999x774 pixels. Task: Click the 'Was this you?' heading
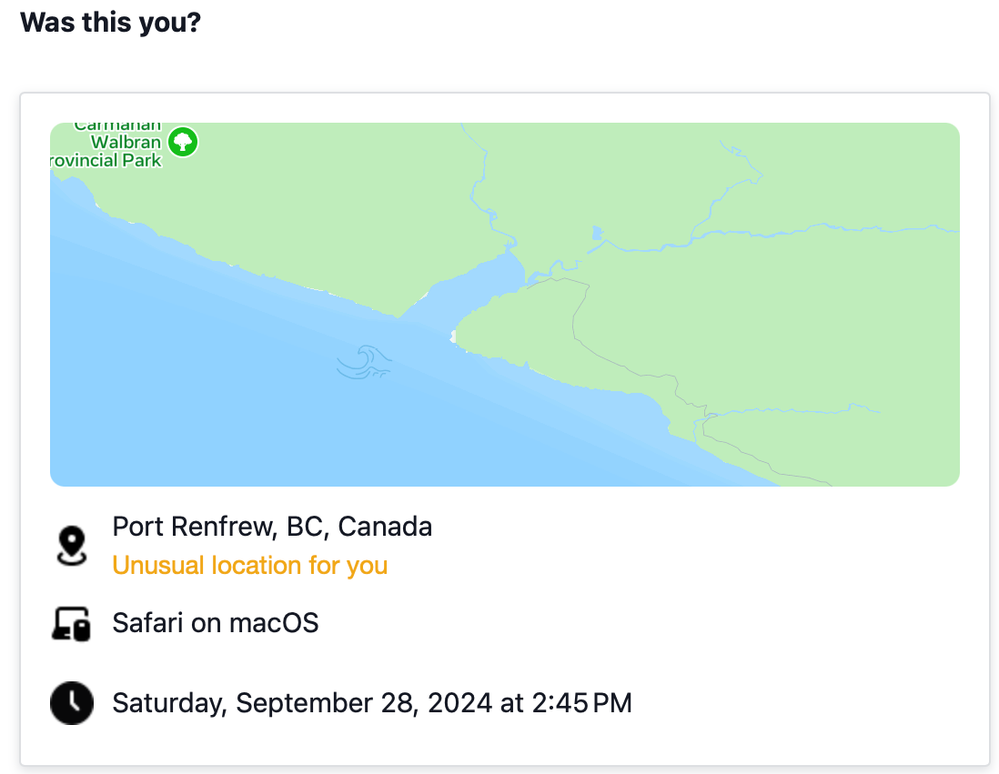[x=110, y=22]
